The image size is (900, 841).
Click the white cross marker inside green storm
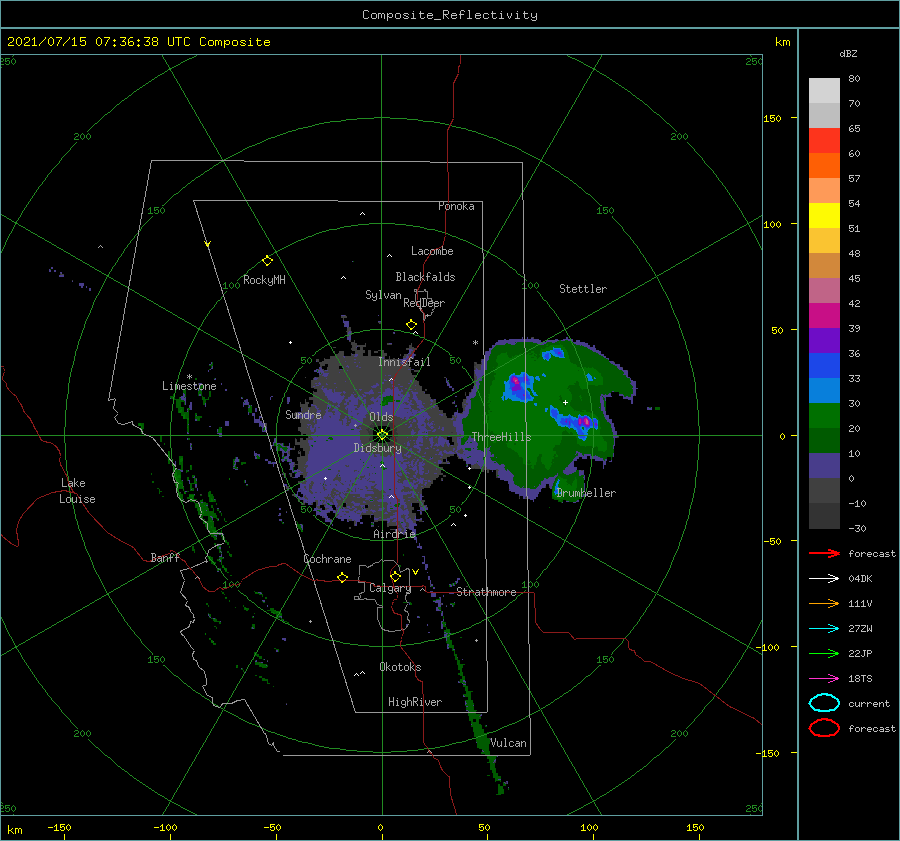tap(565, 402)
